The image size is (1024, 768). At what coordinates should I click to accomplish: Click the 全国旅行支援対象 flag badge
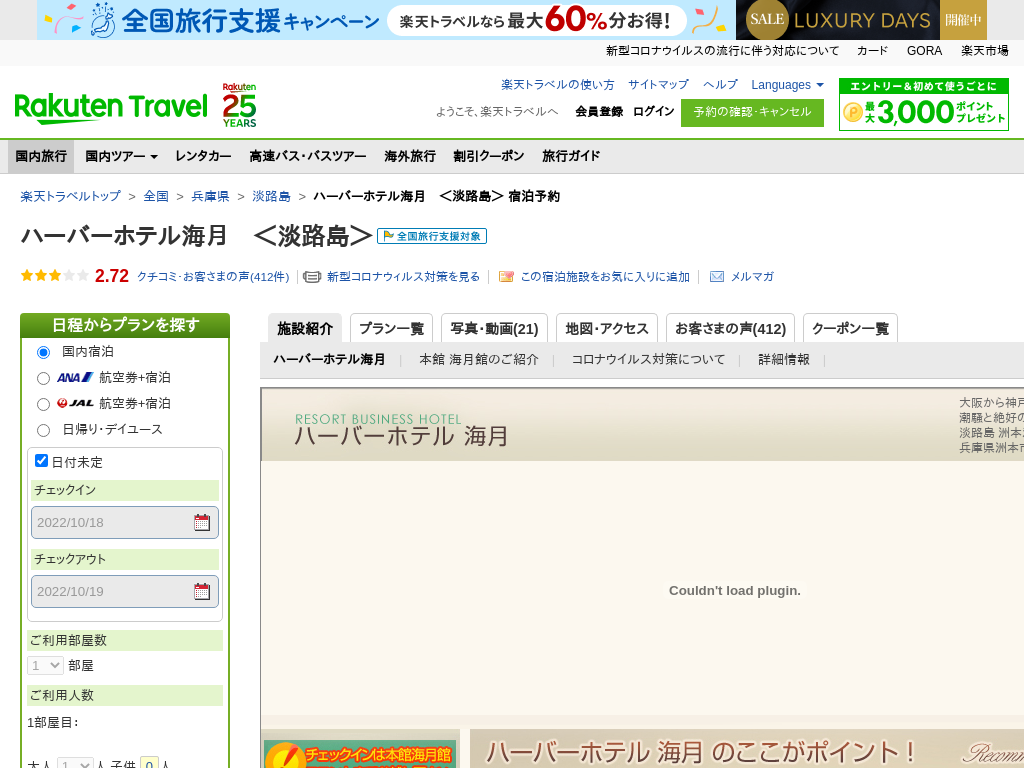[432, 236]
